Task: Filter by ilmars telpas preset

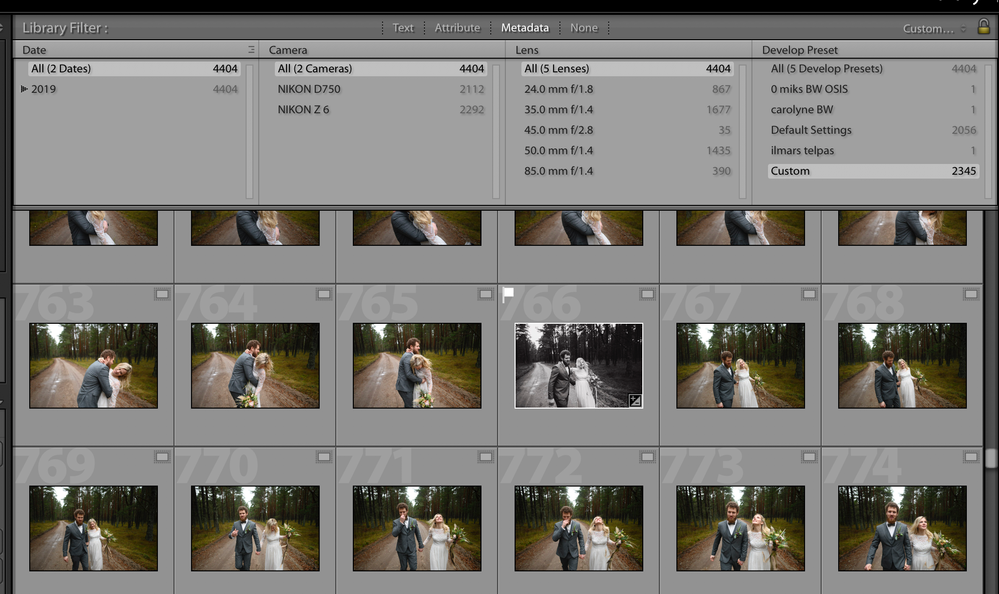Action: coord(873,150)
